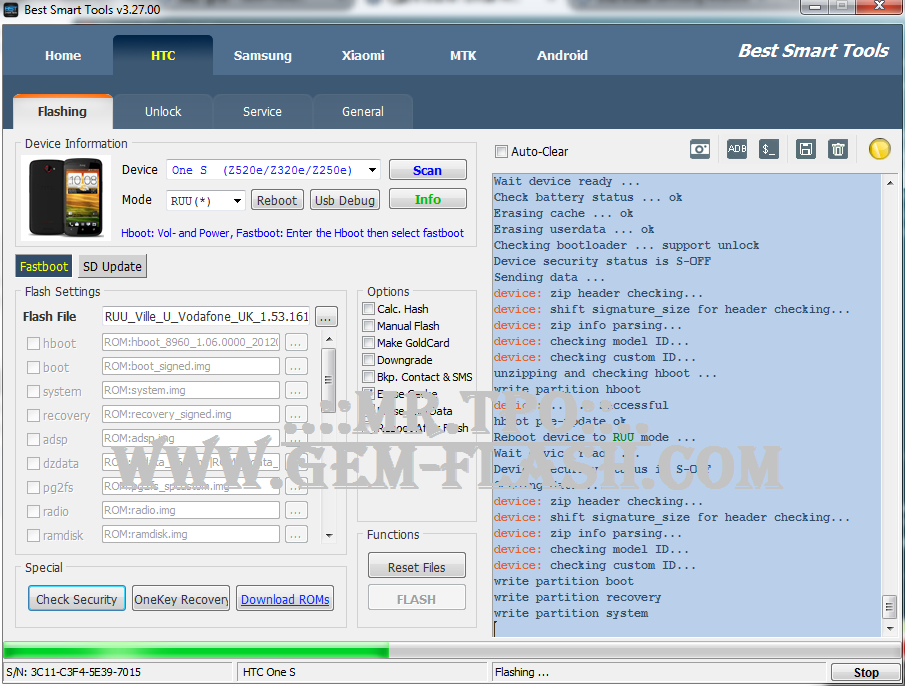
Task: Browse for the radio image file
Action: 295,511
